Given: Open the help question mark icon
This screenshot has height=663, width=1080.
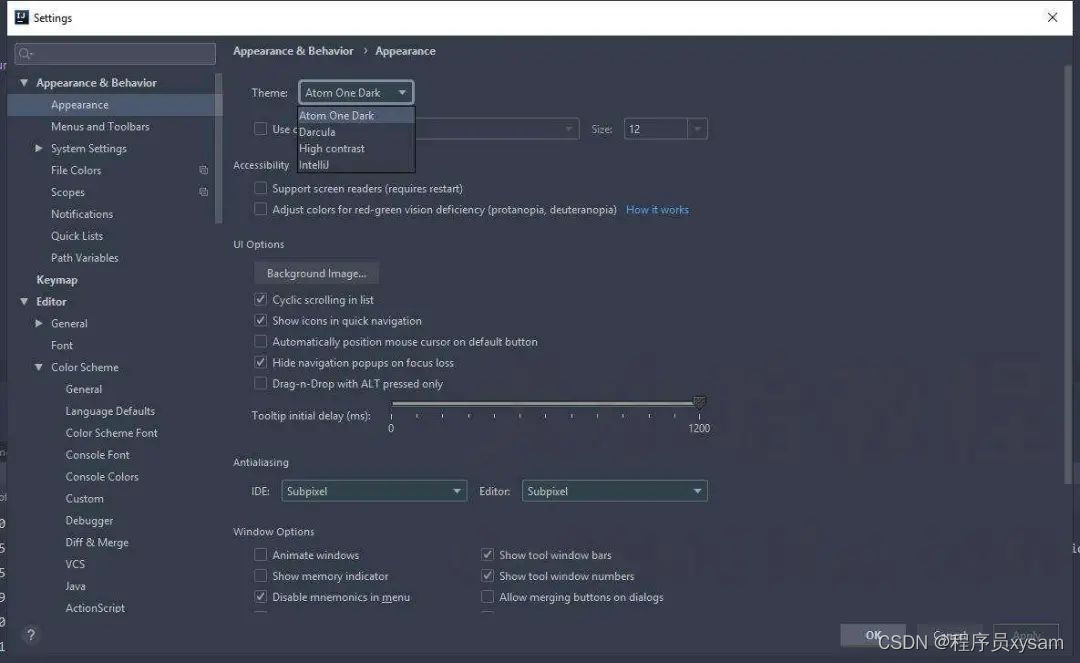Looking at the screenshot, I should point(30,635).
